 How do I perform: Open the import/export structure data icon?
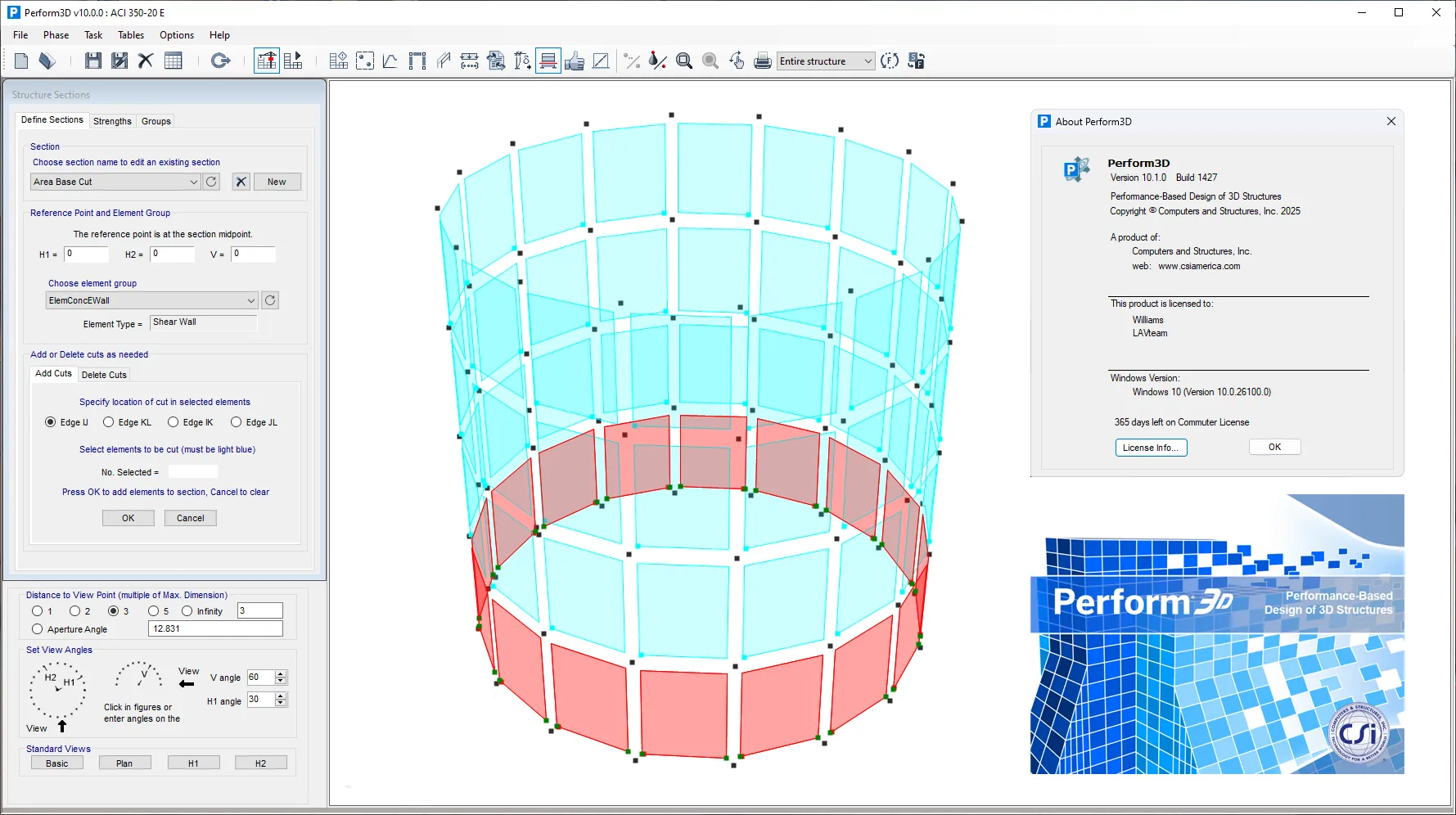(496, 61)
